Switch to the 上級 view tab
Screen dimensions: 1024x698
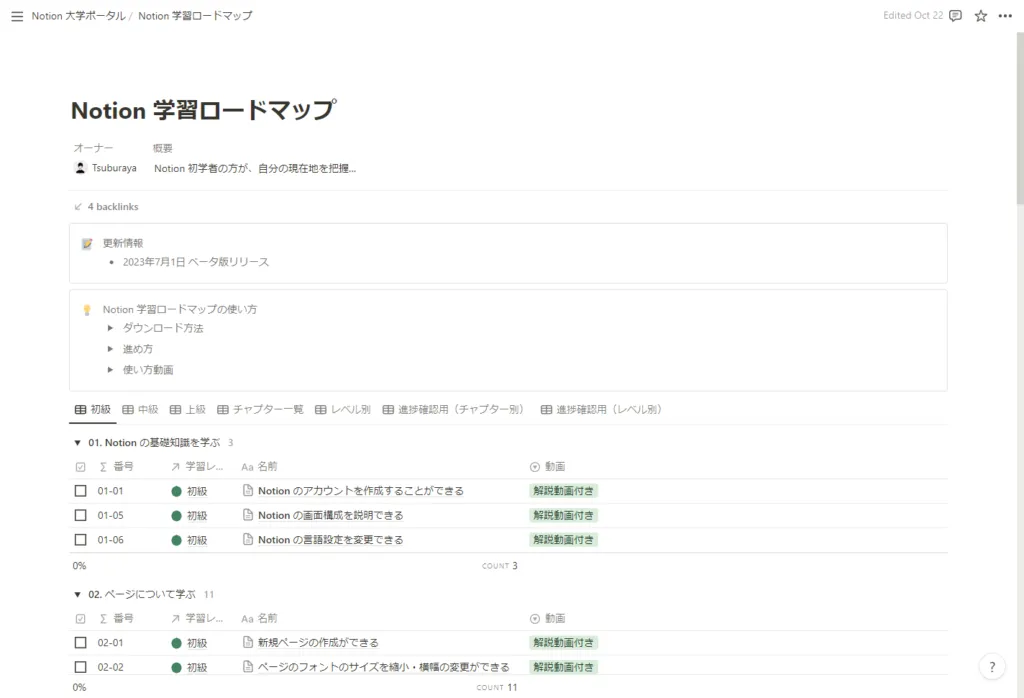[187, 409]
